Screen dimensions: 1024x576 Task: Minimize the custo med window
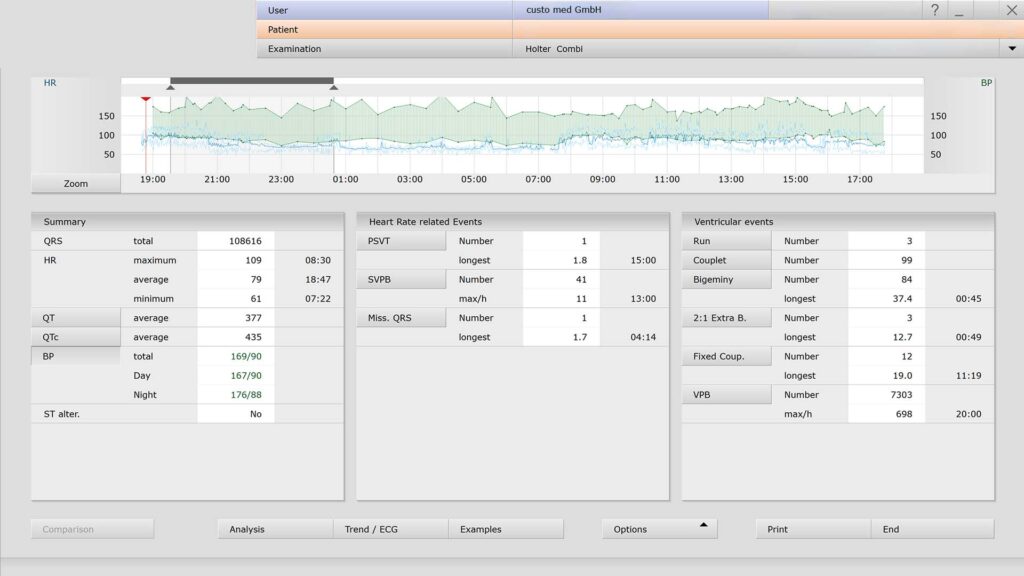959,10
